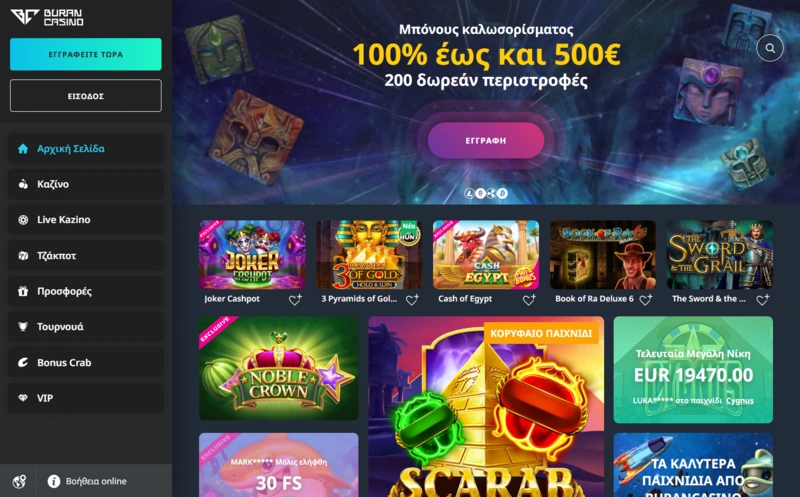Go to Live Kazino section
The height and width of the screenshot is (497, 800).
[86, 220]
